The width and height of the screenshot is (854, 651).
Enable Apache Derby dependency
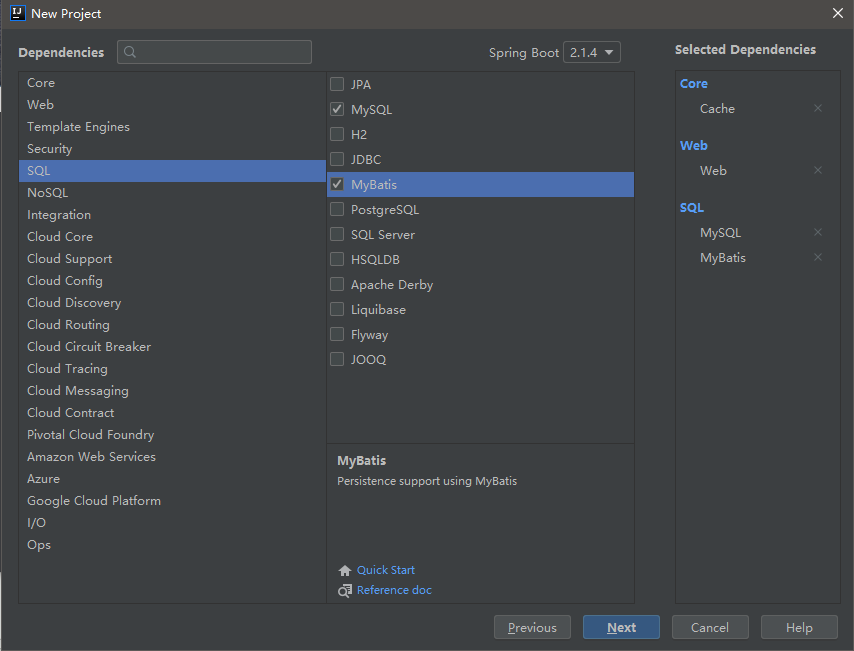pos(337,284)
